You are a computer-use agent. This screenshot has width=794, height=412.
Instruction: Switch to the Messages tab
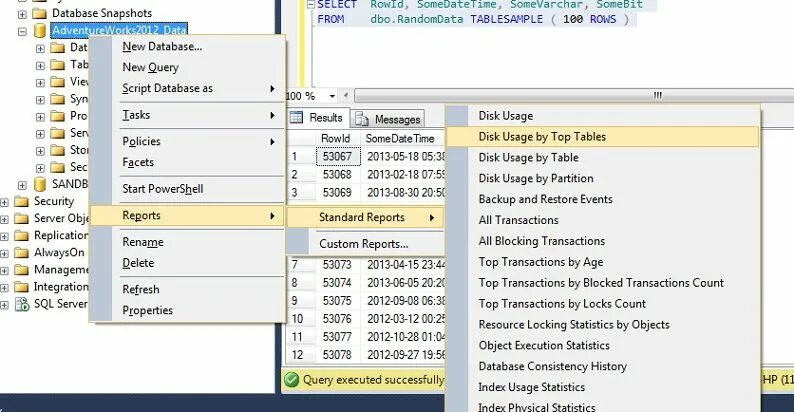coord(388,119)
